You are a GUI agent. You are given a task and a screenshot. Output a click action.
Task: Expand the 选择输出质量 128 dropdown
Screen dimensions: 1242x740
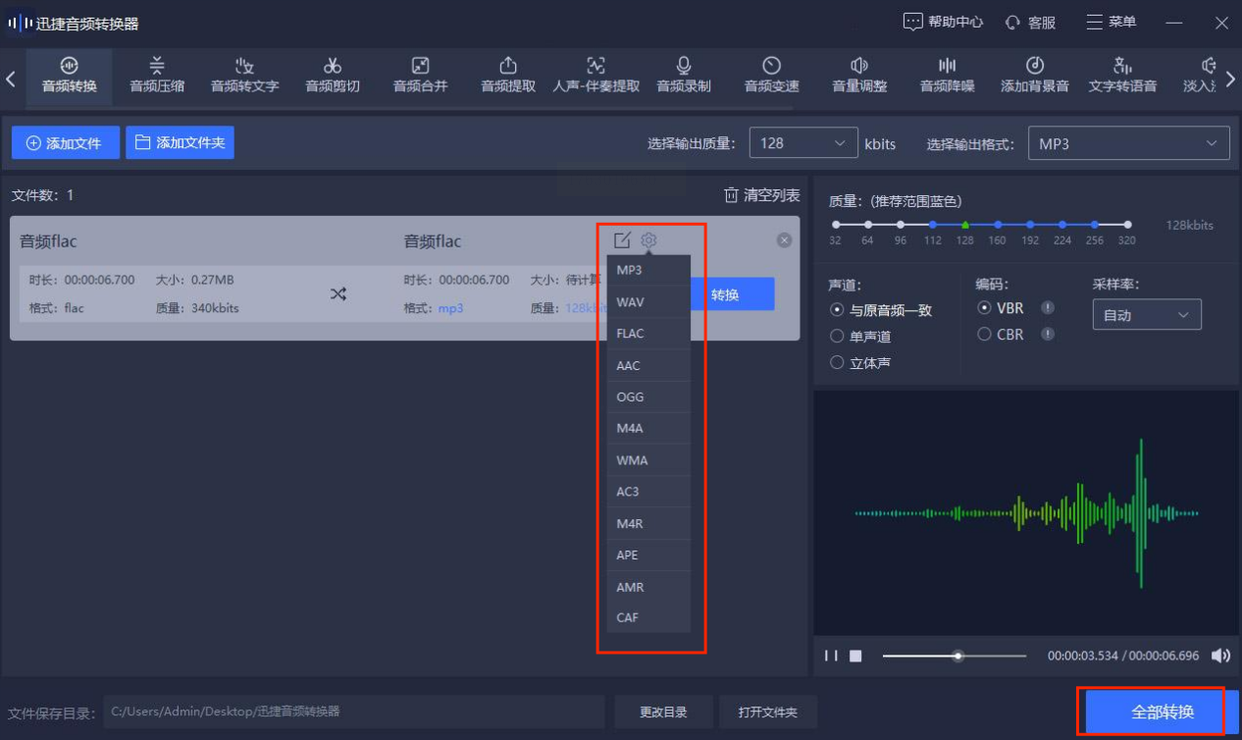[803, 143]
